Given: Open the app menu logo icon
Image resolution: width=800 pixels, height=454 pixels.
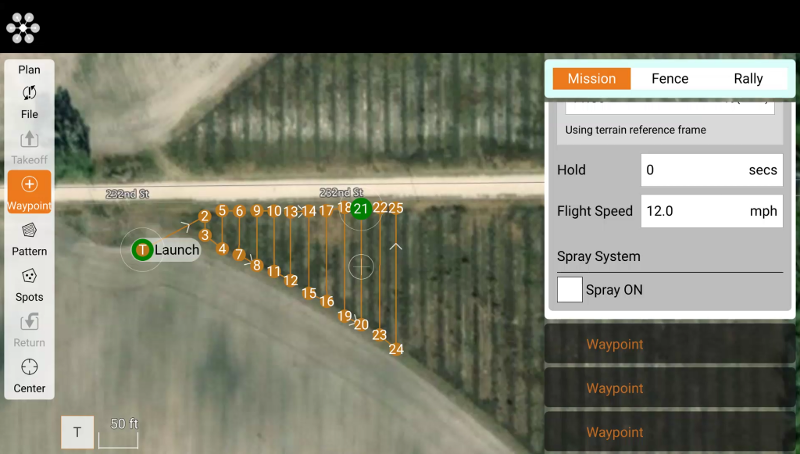Looking at the screenshot, I should 23,28.
